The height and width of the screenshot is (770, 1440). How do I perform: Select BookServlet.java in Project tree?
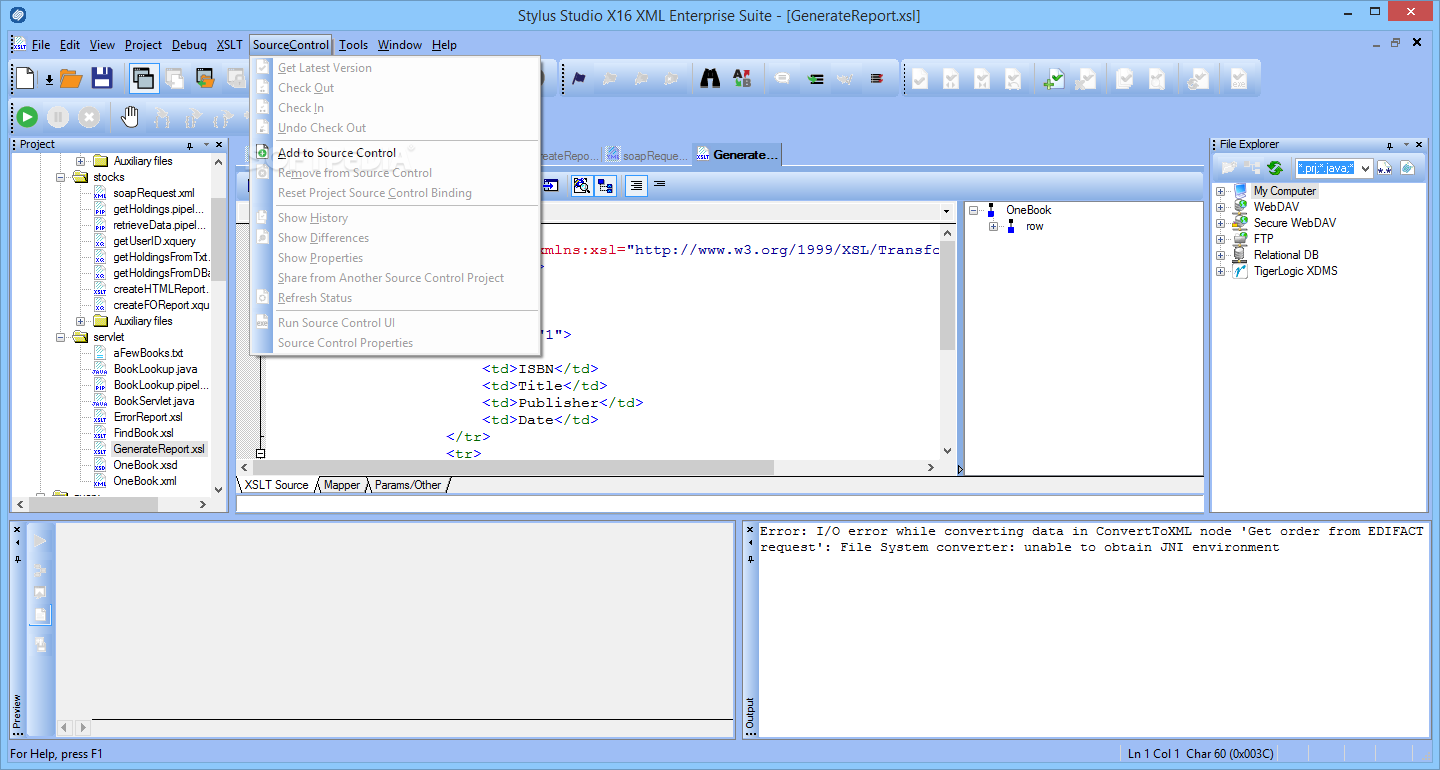154,401
